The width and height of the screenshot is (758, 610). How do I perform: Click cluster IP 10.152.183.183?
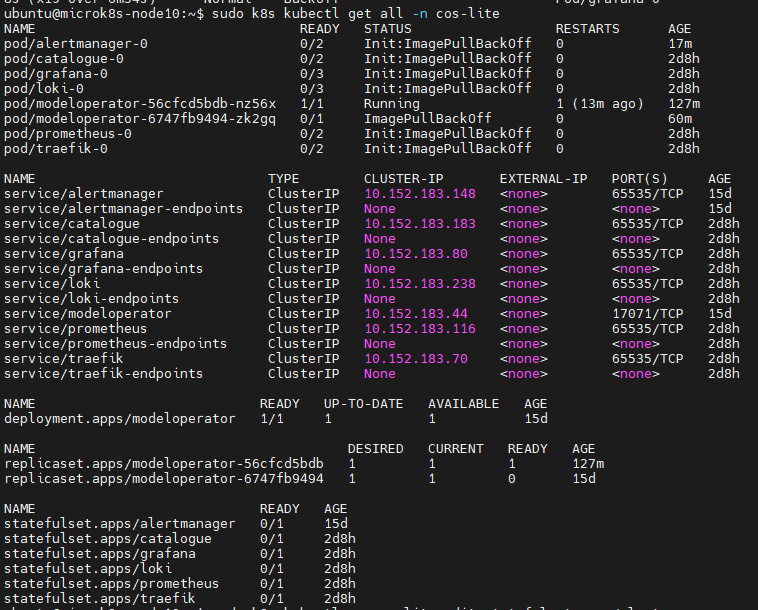coord(420,224)
